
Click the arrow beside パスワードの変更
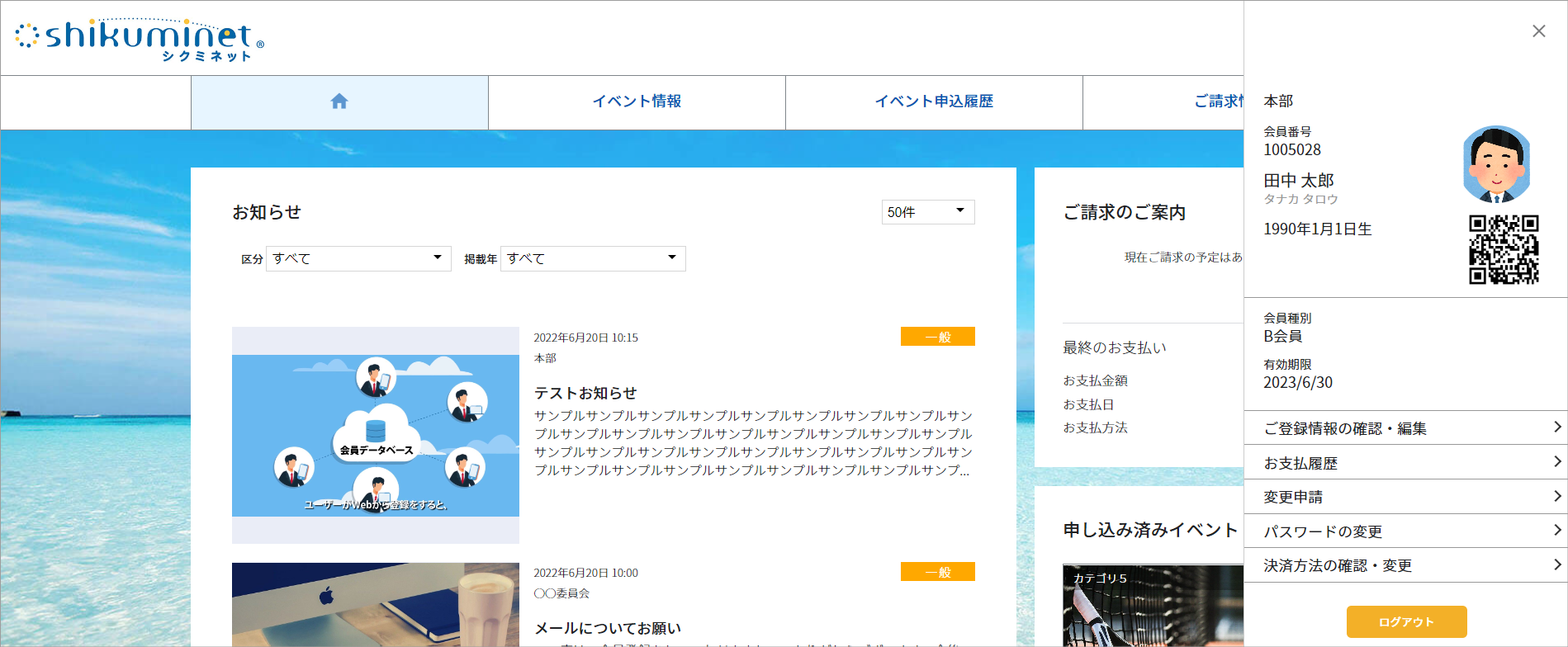click(1556, 531)
